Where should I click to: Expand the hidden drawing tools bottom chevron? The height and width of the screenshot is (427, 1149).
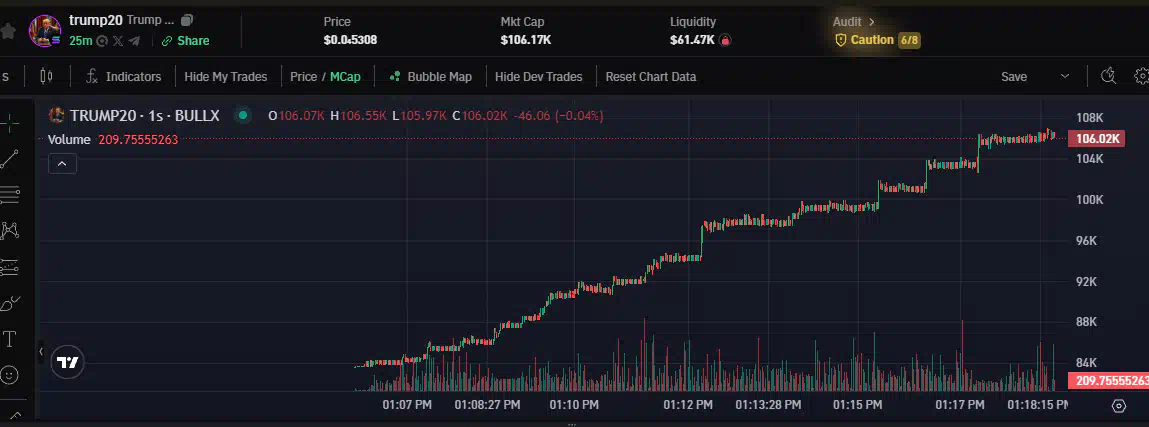coord(15,415)
